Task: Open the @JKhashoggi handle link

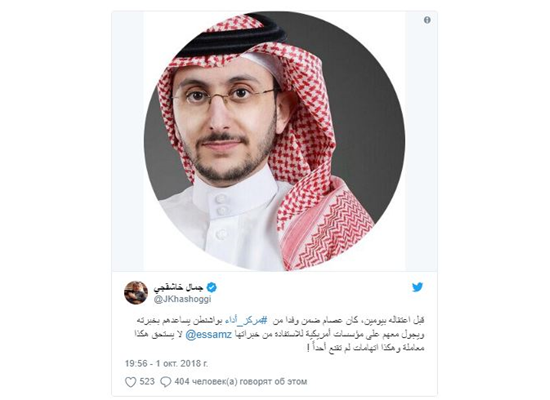Action: [x=182, y=299]
